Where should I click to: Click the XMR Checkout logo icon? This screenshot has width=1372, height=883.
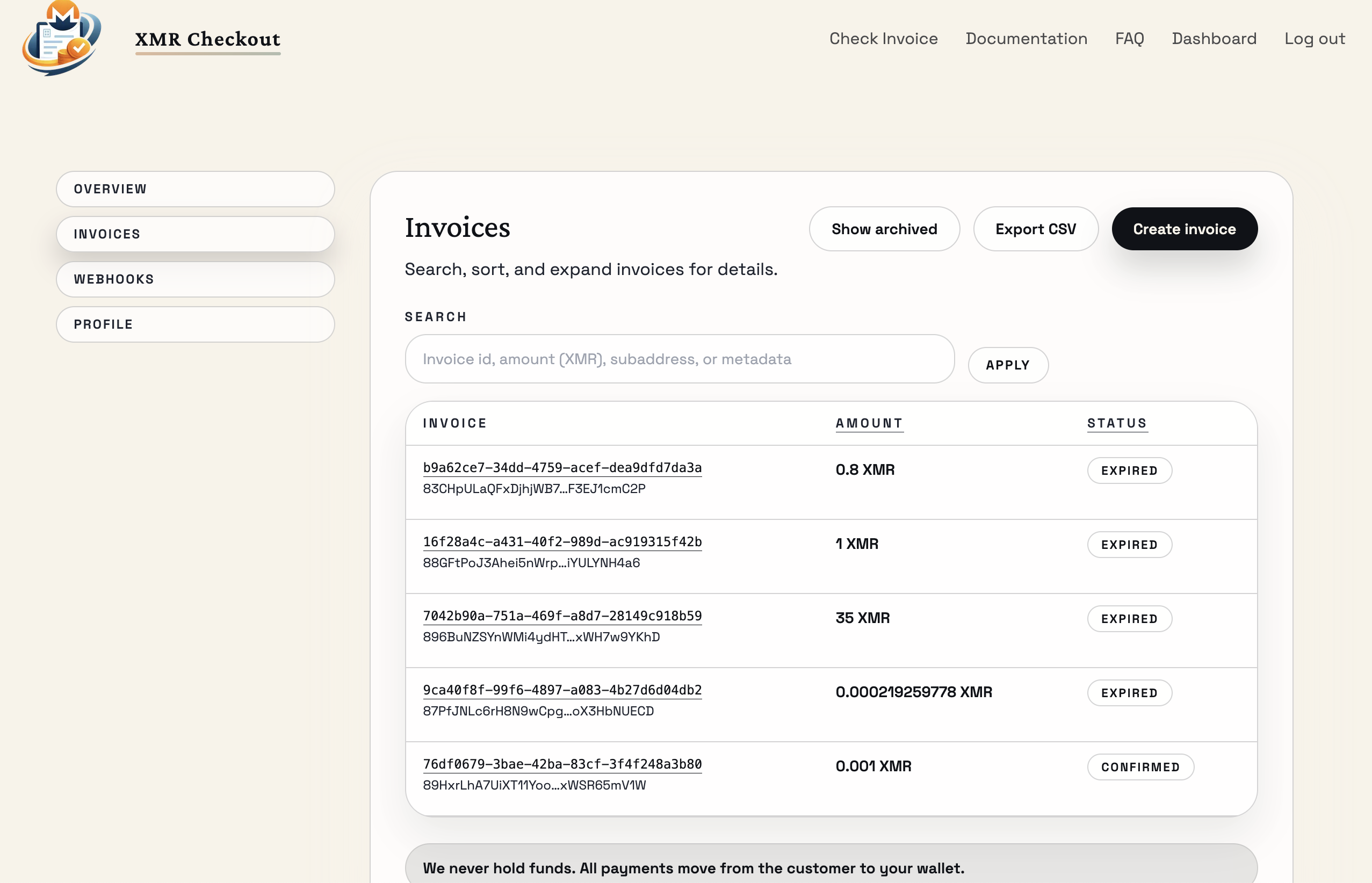(62, 39)
